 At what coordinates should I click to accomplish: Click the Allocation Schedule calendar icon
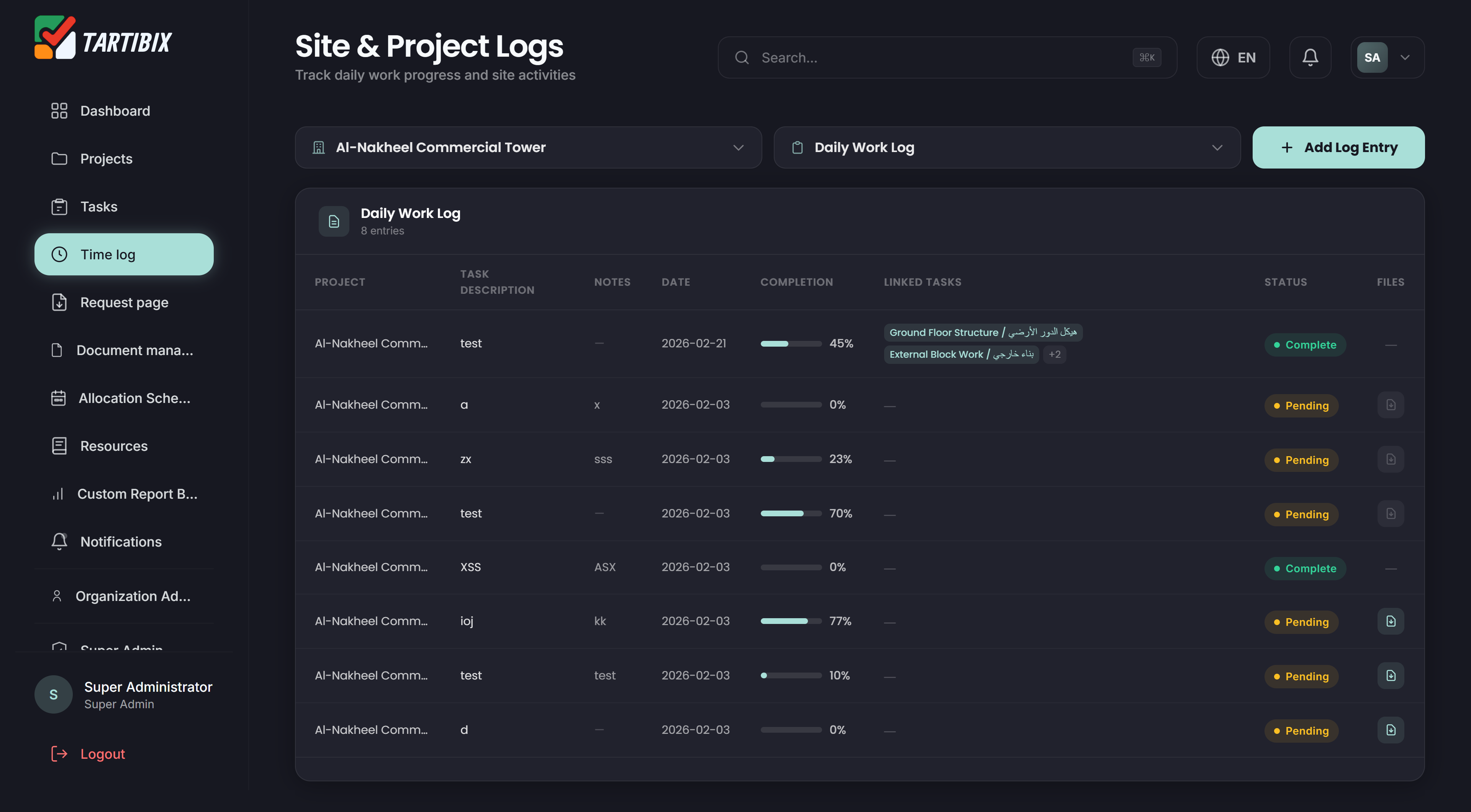(x=58, y=398)
